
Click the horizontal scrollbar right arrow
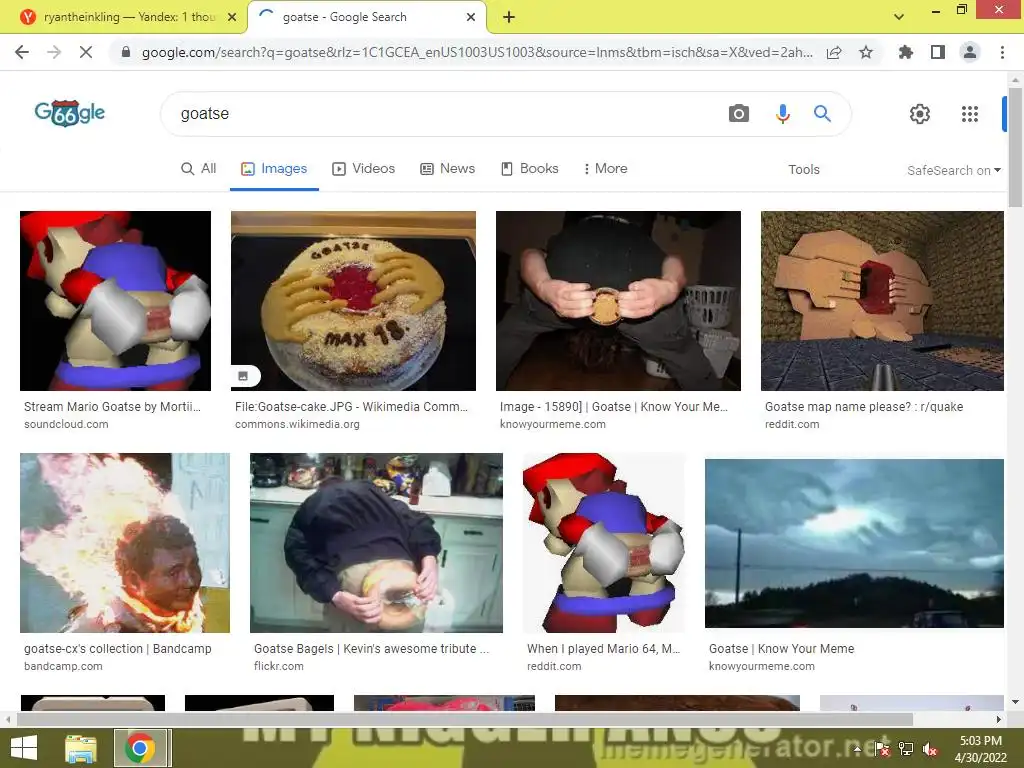point(999,720)
